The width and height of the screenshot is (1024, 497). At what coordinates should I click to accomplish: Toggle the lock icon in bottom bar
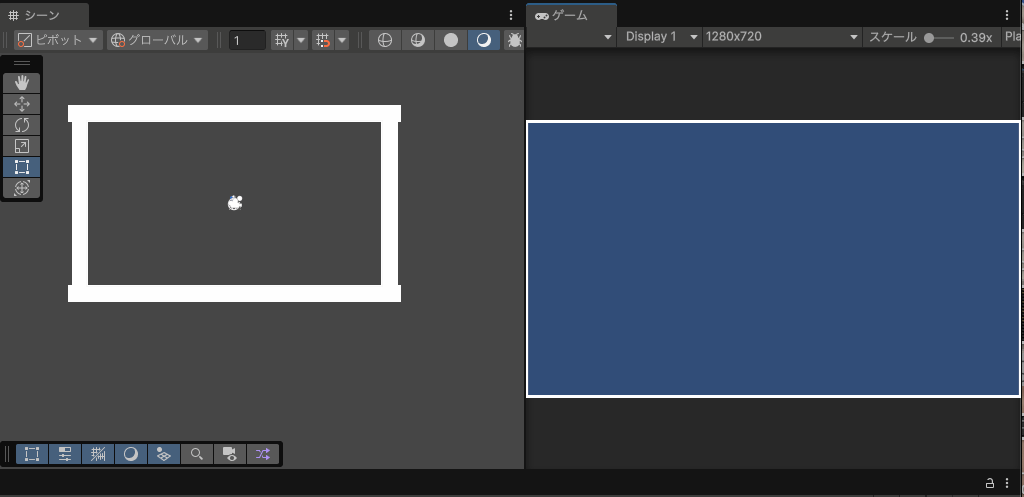click(x=990, y=483)
